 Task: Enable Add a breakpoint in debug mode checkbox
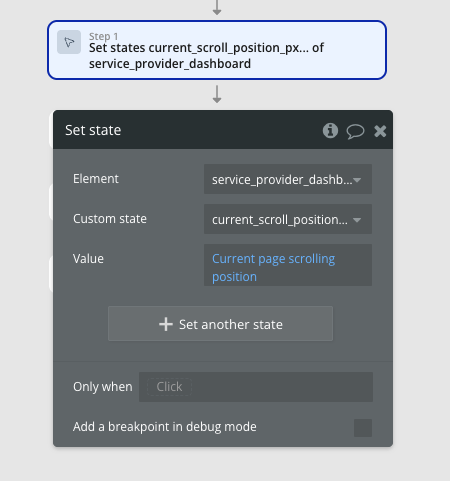(363, 428)
